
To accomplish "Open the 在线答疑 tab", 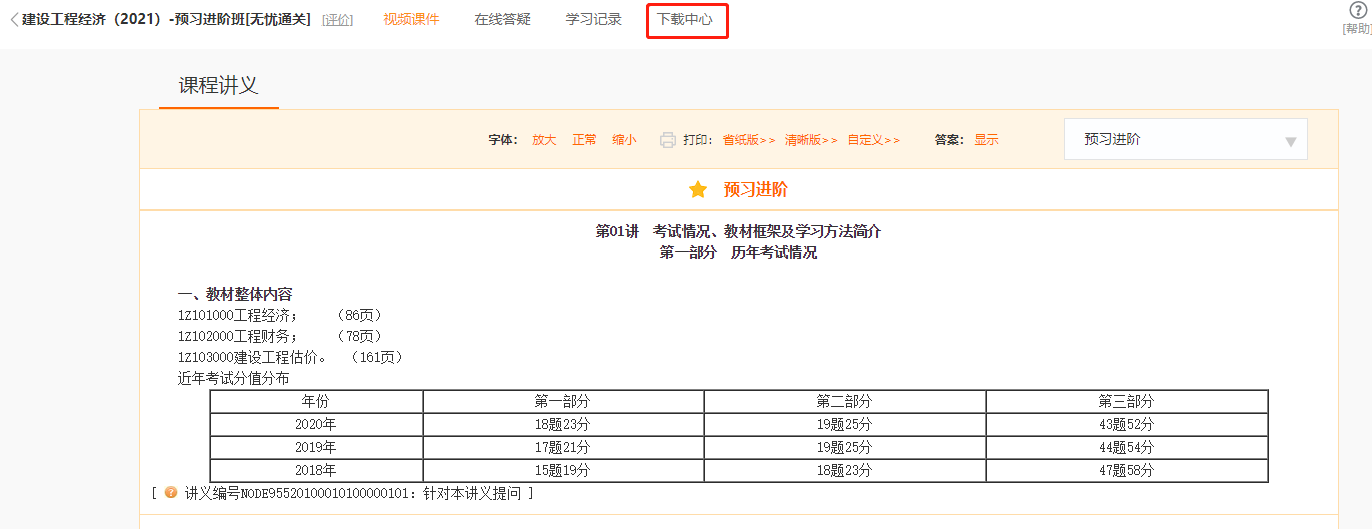I will (x=502, y=20).
